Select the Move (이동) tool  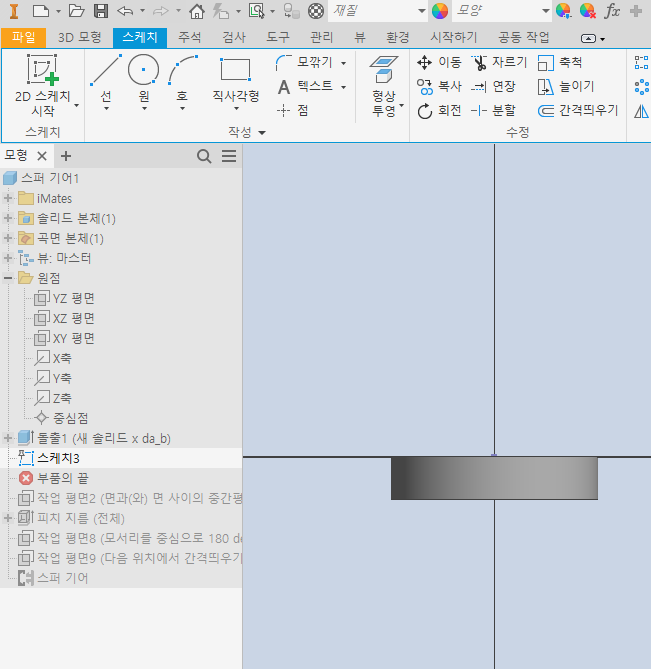point(439,62)
